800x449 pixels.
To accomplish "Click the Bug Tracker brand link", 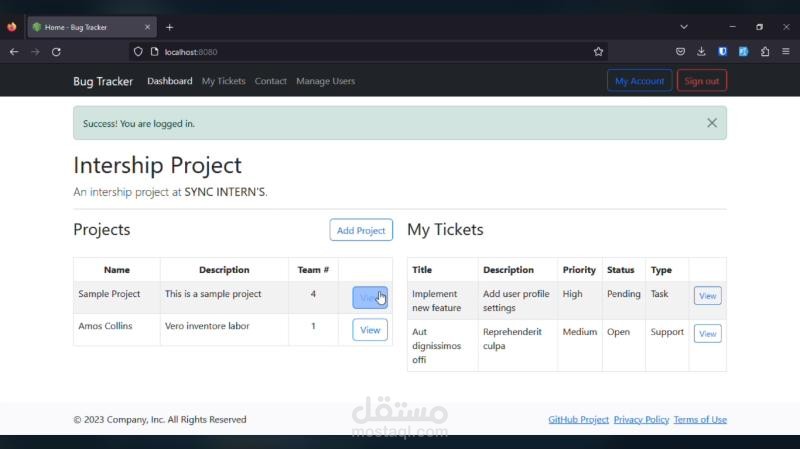I will click(103, 81).
